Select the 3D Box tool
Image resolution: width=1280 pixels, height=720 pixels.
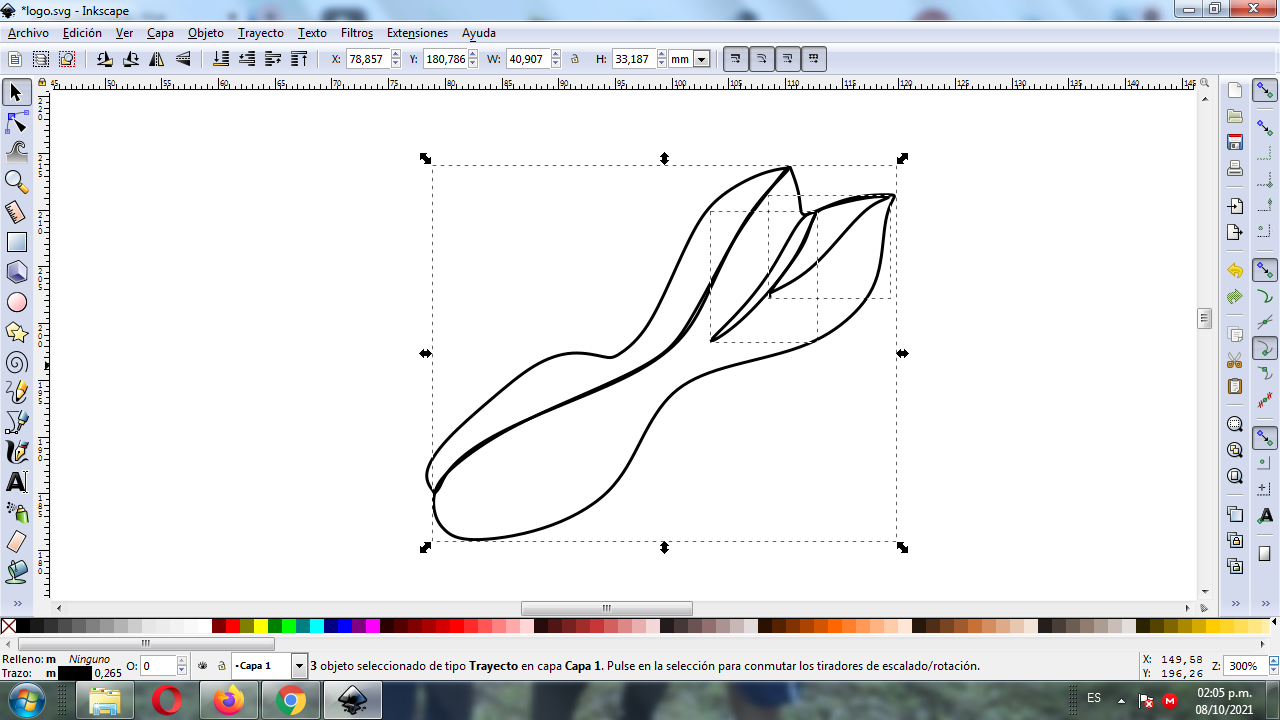pyautogui.click(x=16, y=272)
